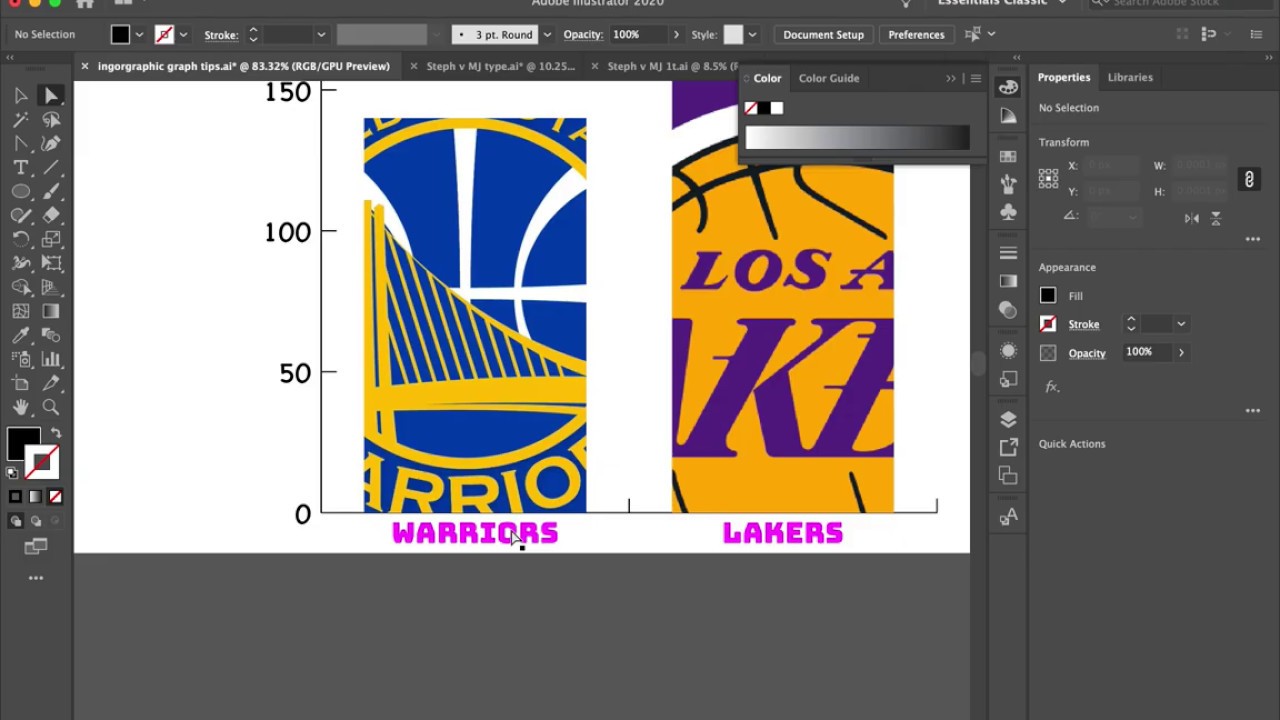Enable Draw Normal mode
This screenshot has width=1280, height=720.
[15, 521]
